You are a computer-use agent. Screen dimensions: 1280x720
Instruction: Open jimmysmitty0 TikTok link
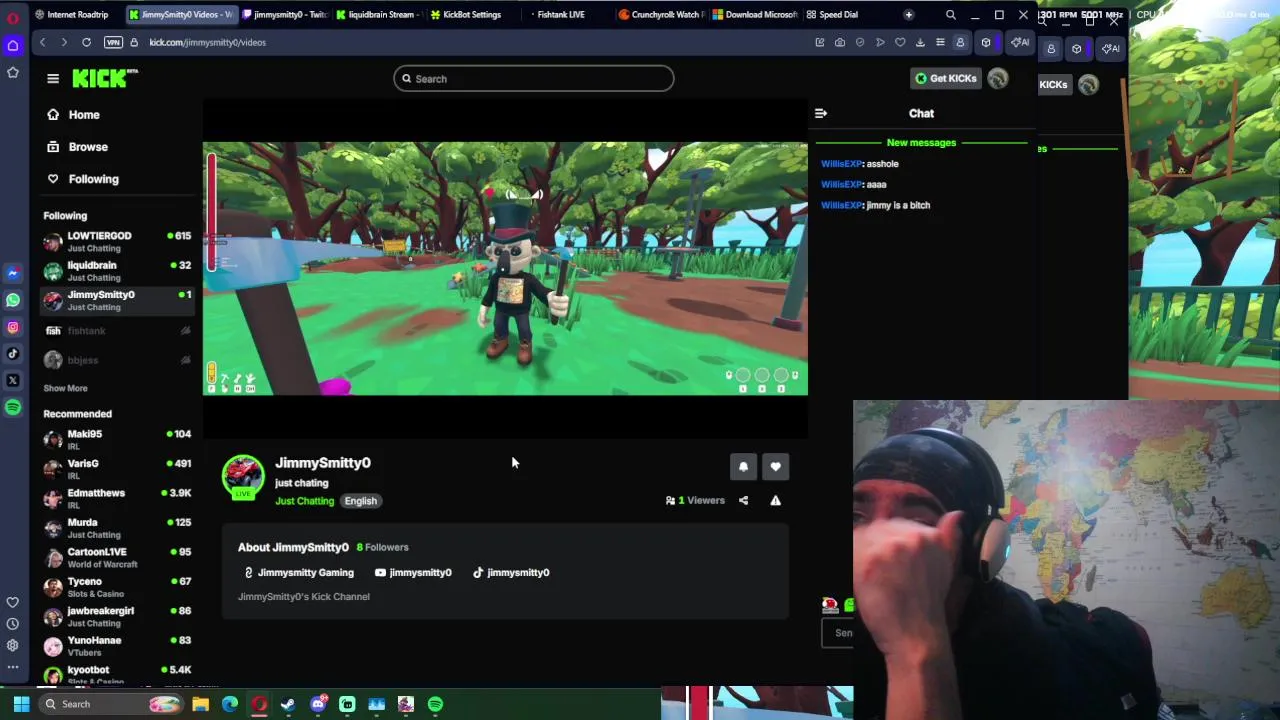coord(511,573)
